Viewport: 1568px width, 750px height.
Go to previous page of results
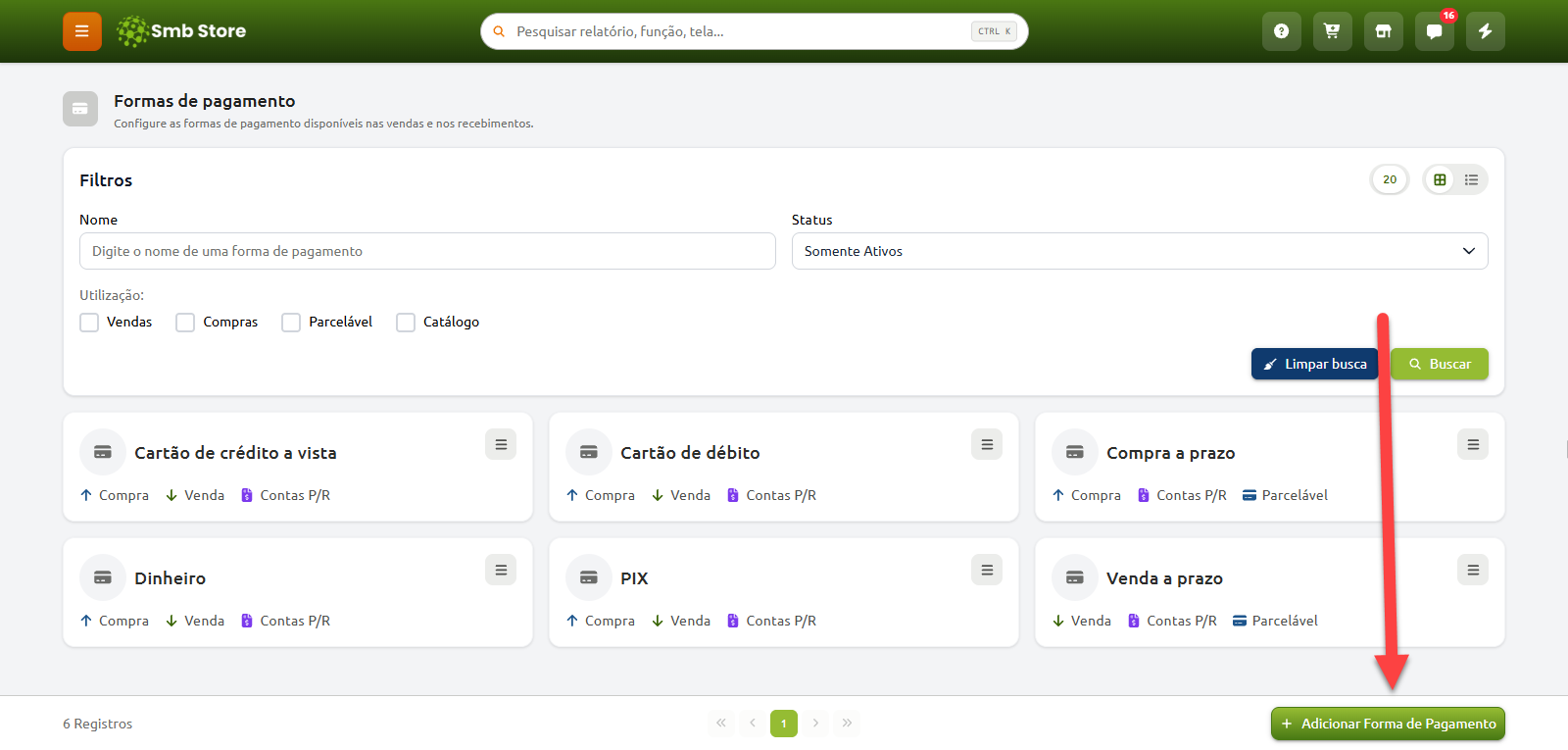click(753, 724)
